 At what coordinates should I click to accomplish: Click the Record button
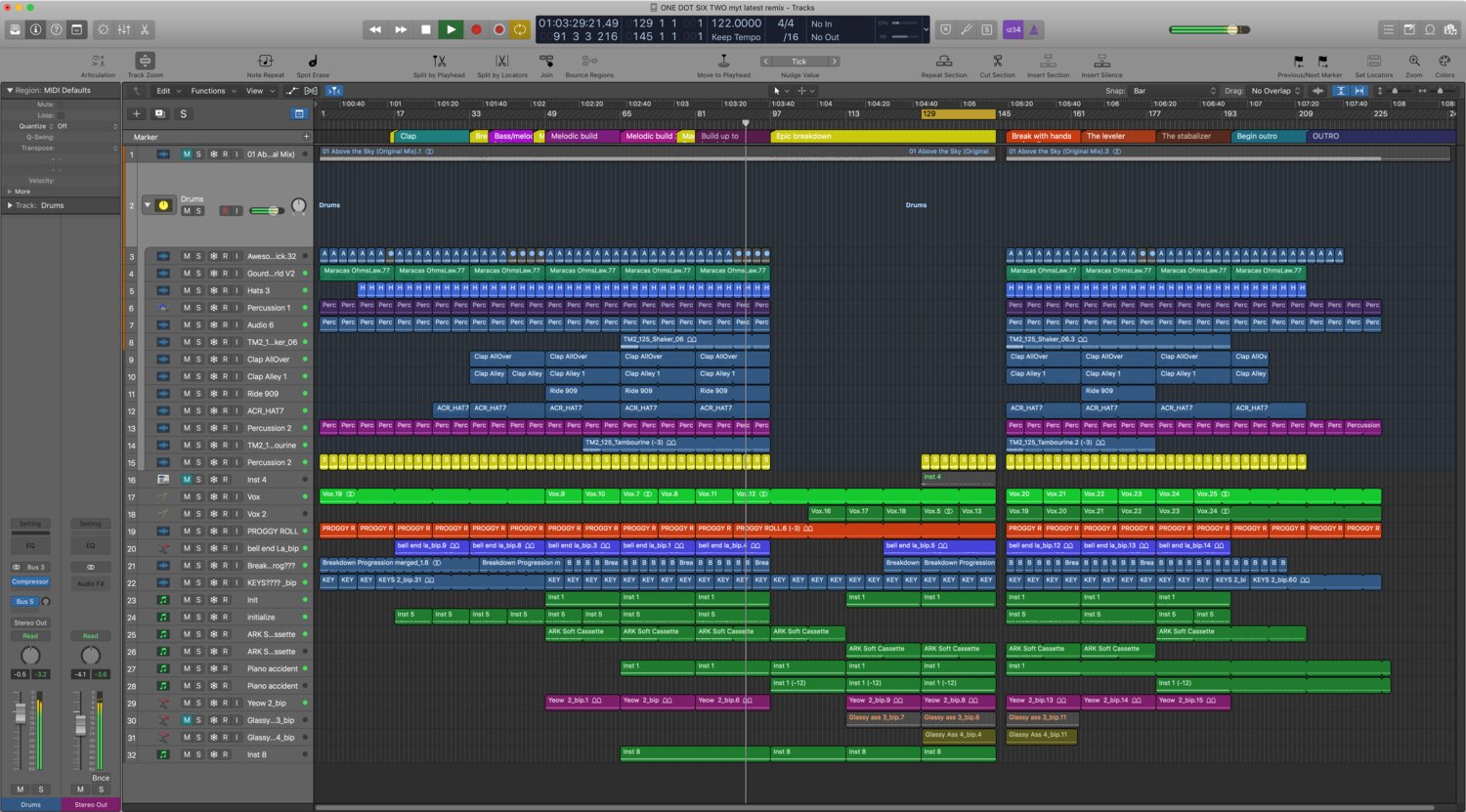pos(476,30)
